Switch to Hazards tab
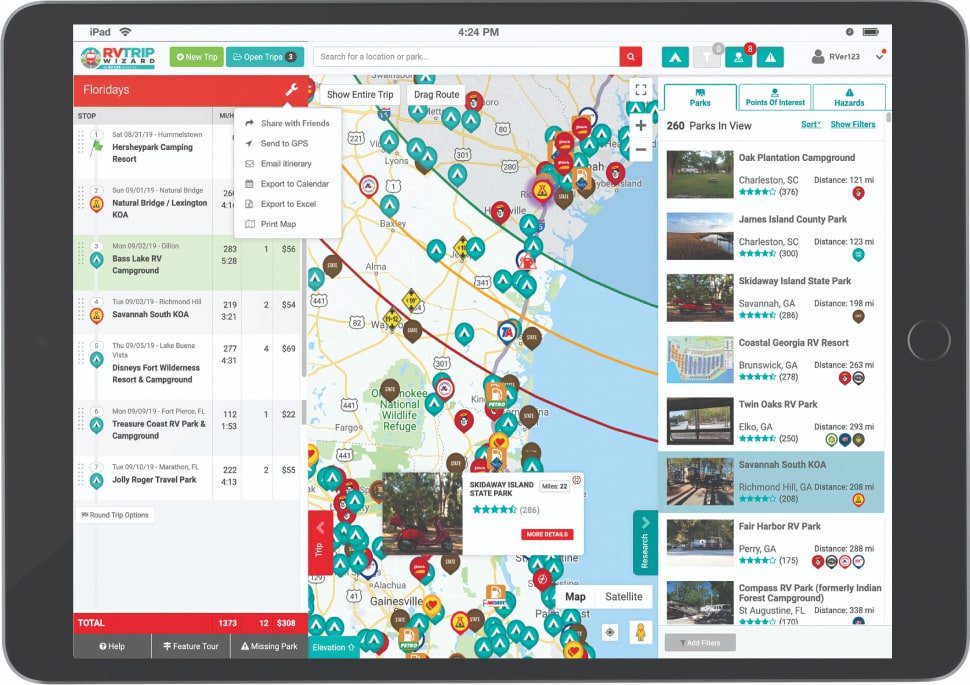This screenshot has width=970, height=685. click(849, 98)
